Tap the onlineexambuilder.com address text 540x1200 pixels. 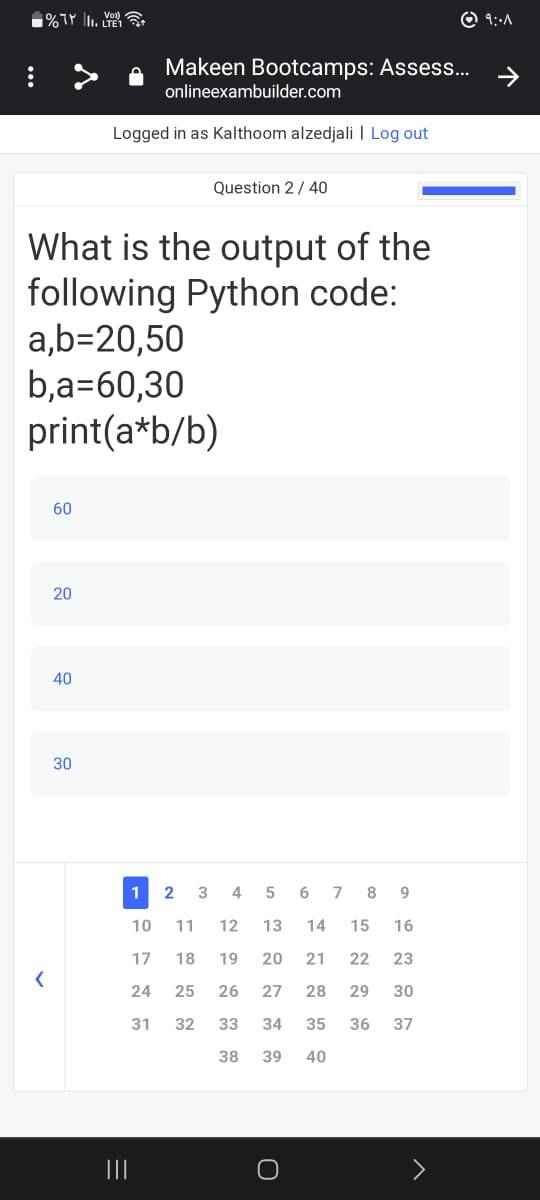pyautogui.click(x=252, y=92)
